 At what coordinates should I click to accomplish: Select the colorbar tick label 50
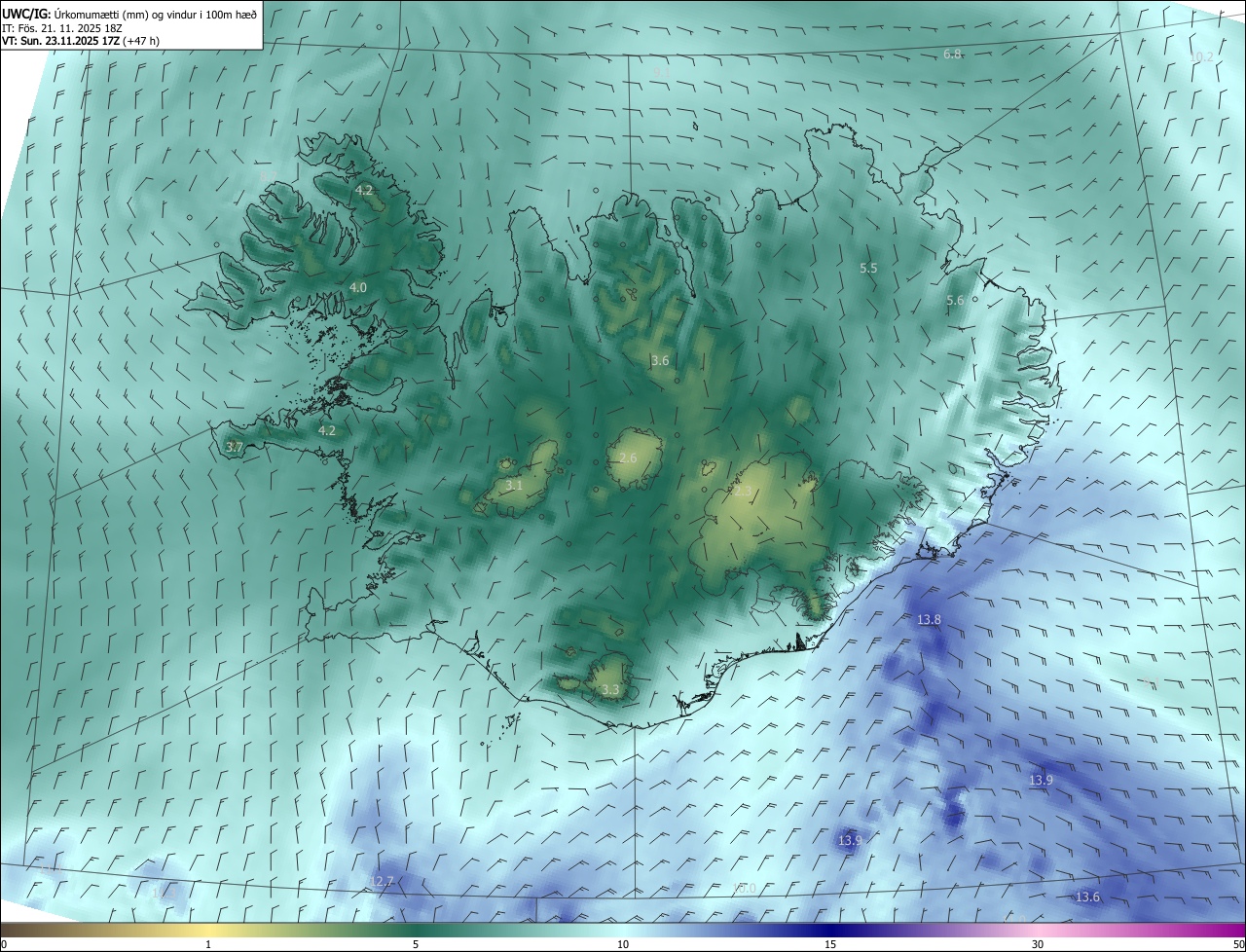1237,944
